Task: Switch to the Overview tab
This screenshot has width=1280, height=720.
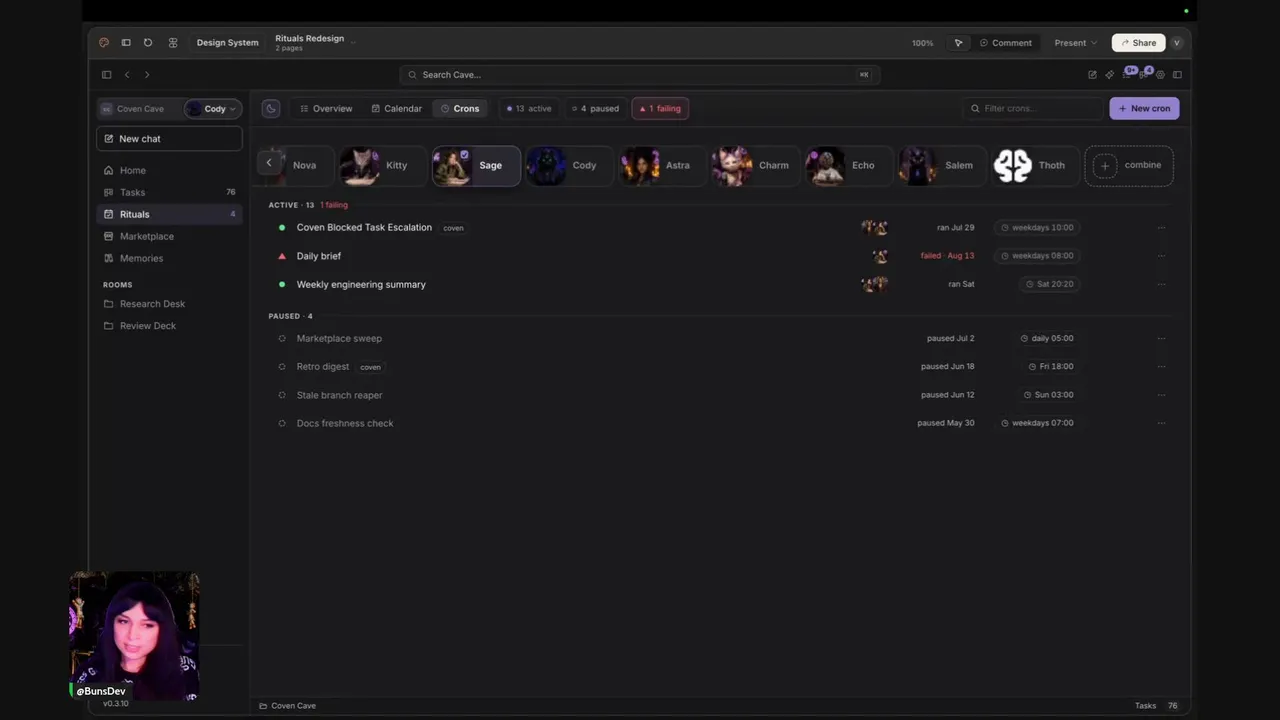Action: tap(326, 108)
